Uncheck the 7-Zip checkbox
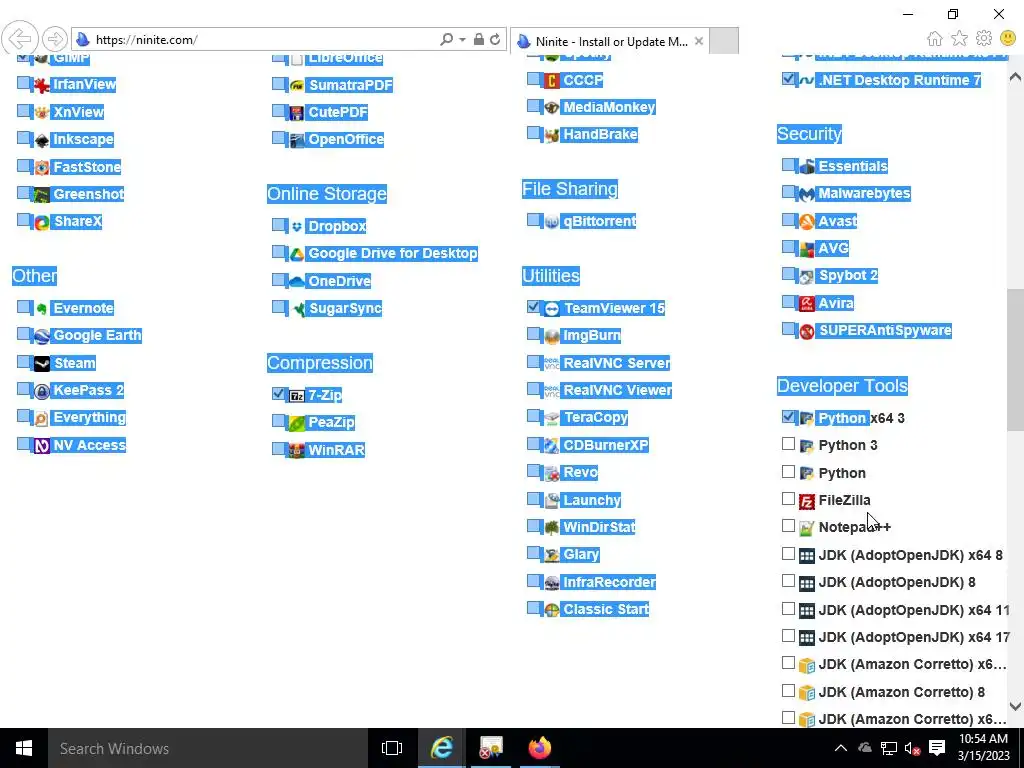 pos(279,394)
